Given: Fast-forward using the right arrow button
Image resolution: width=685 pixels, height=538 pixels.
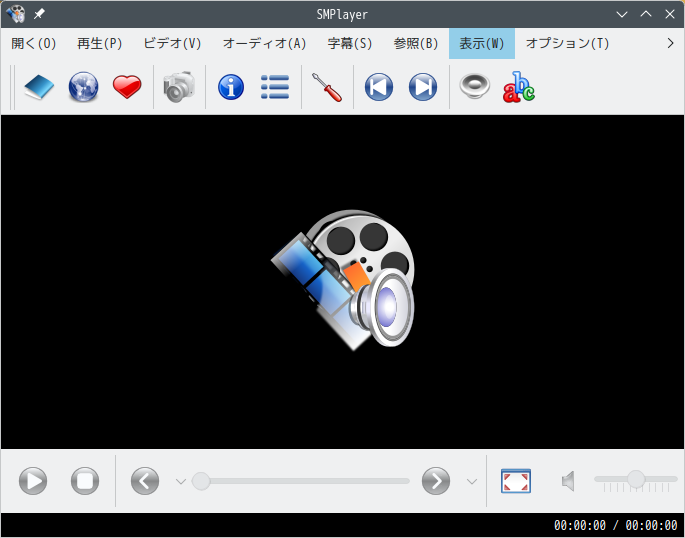Looking at the screenshot, I should pyautogui.click(x=436, y=481).
